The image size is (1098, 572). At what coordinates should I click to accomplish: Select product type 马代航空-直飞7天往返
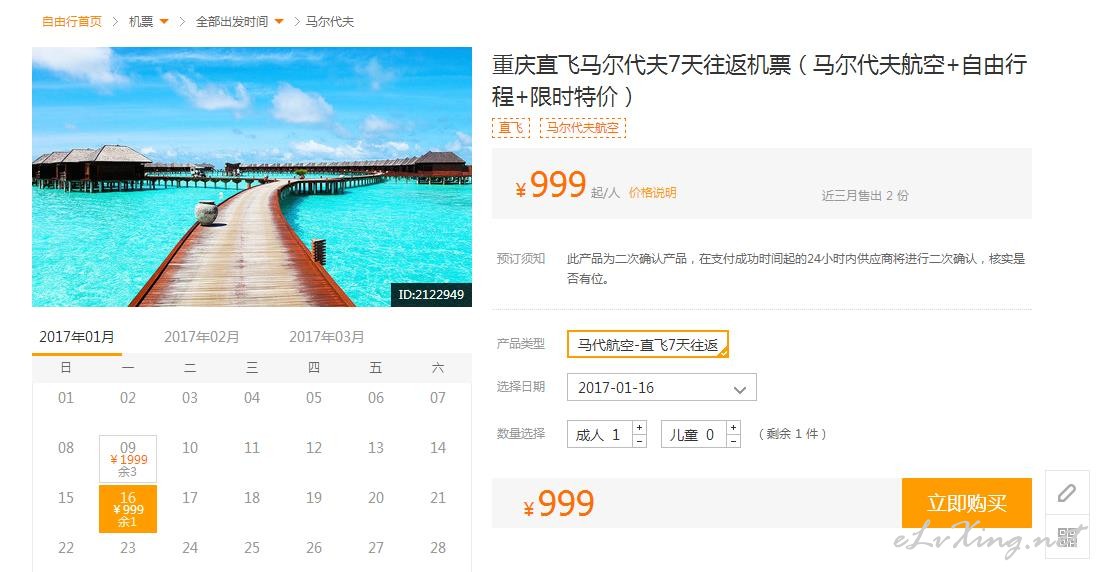click(648, 344)
